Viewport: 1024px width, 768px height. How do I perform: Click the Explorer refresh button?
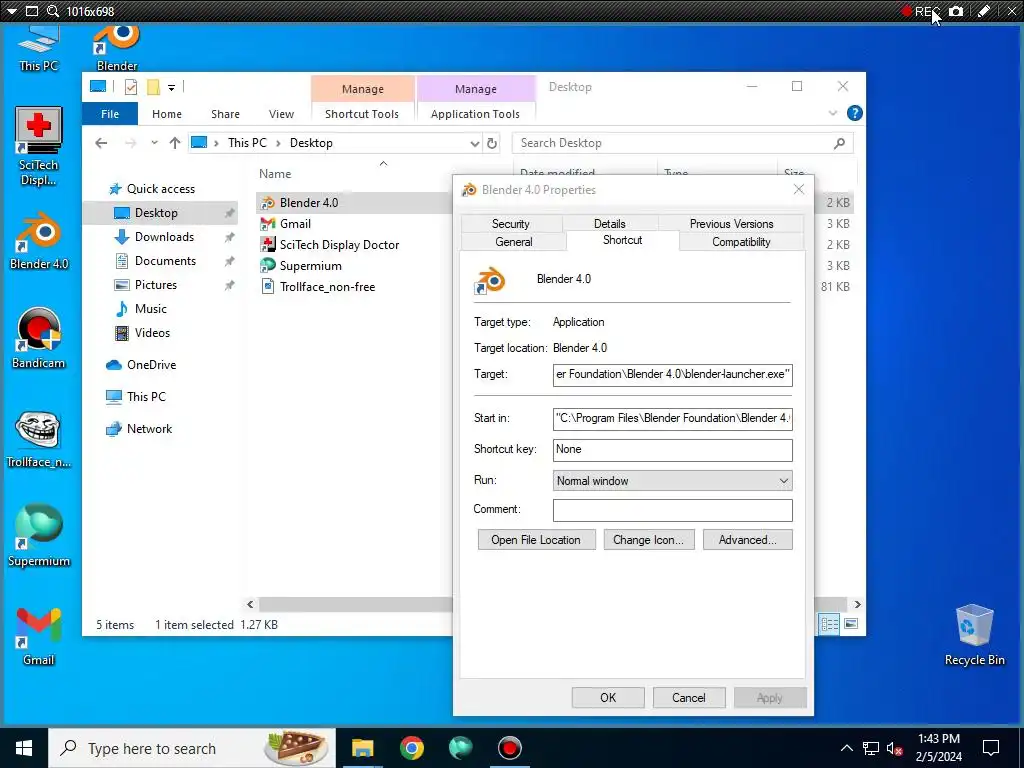492,143
